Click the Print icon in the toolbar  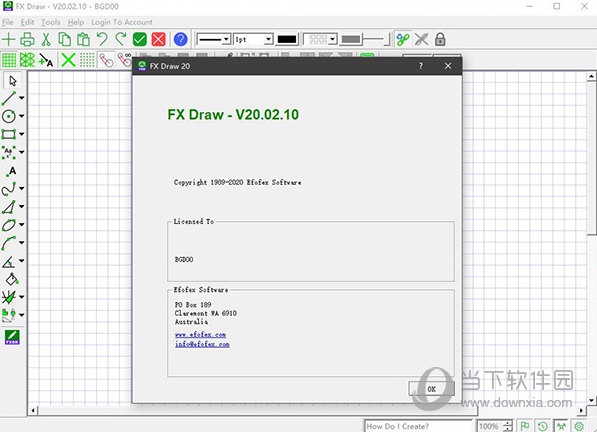pyautogui.click(x=27, y=39)
